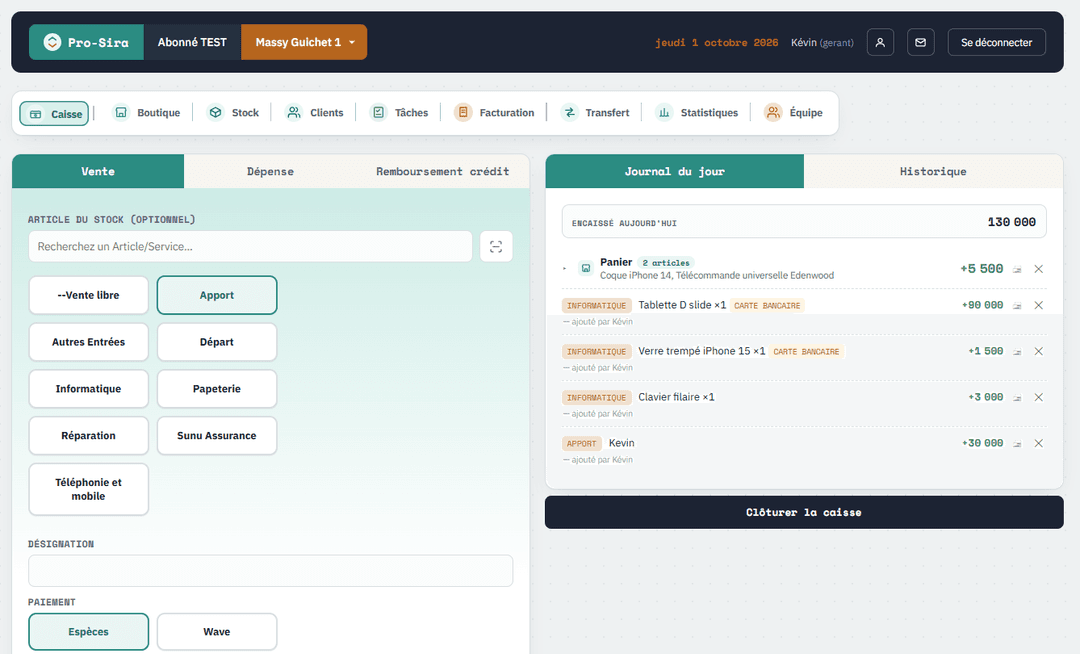Click the Abonné TEST button

[192, 42]
